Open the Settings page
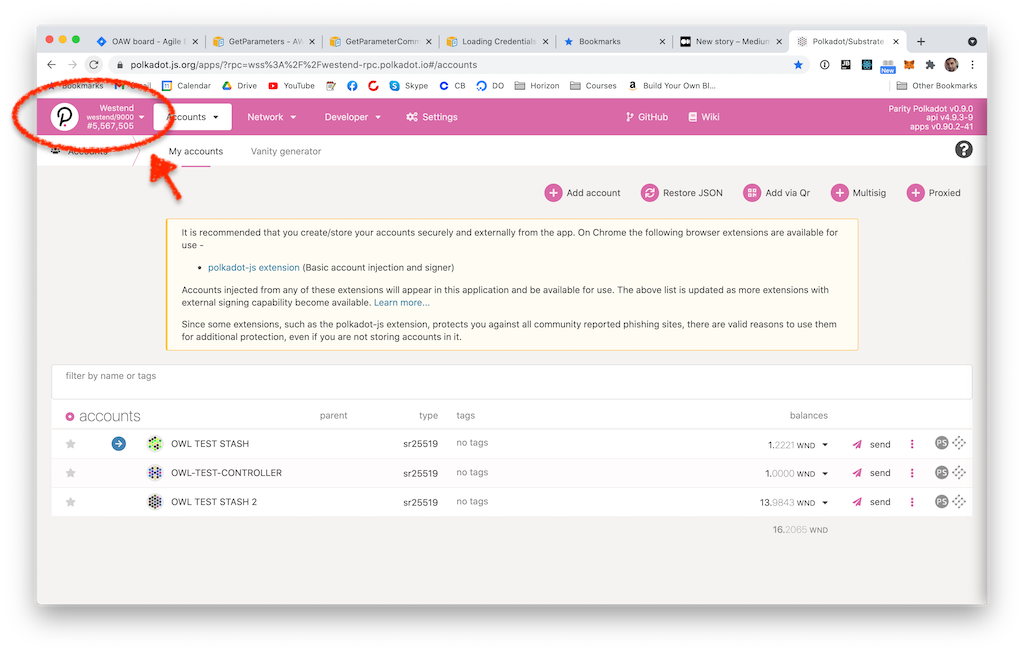Image resolution: width=1024 pixels, height=653 pixels. [432, 117]
